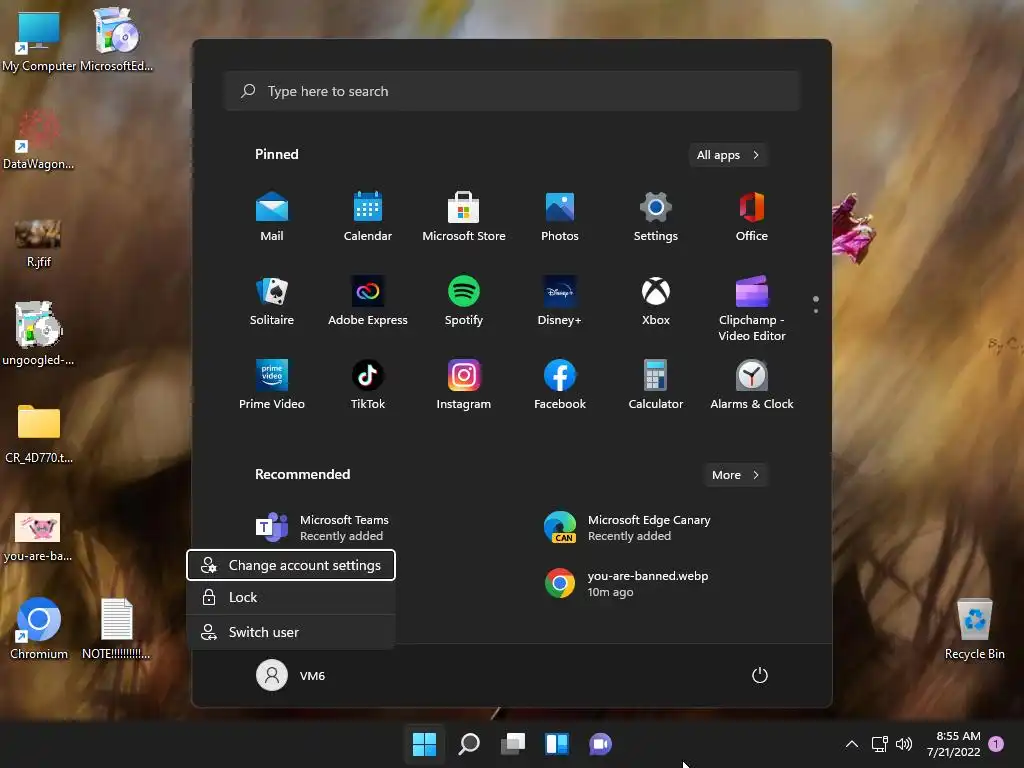Choose Lock from user menu
This screenshot has width=1024, height=768.
coord(291,597)
